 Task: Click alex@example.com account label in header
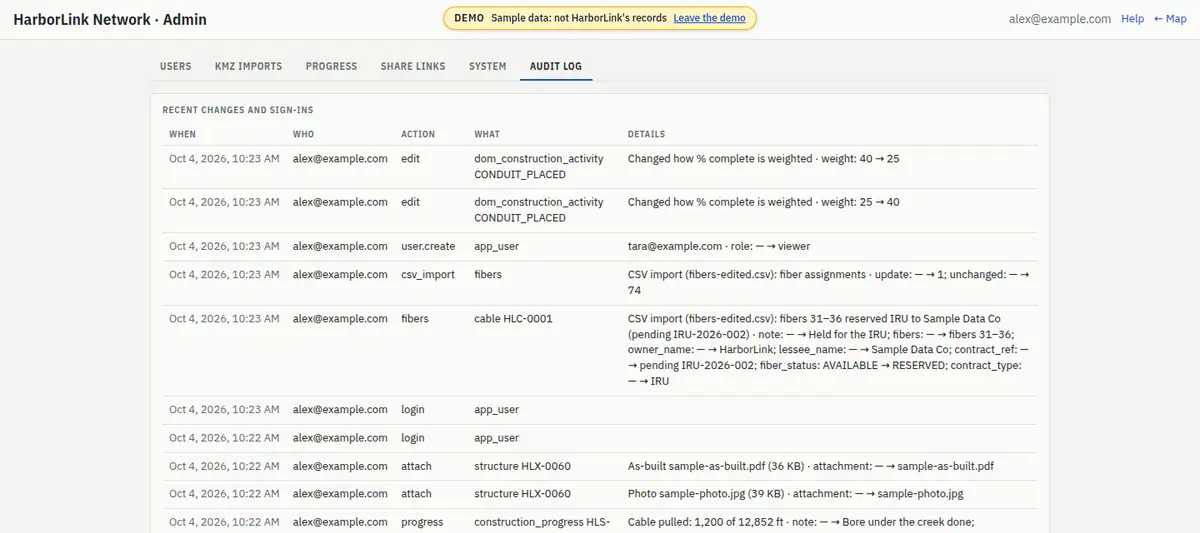point(1059,19)
